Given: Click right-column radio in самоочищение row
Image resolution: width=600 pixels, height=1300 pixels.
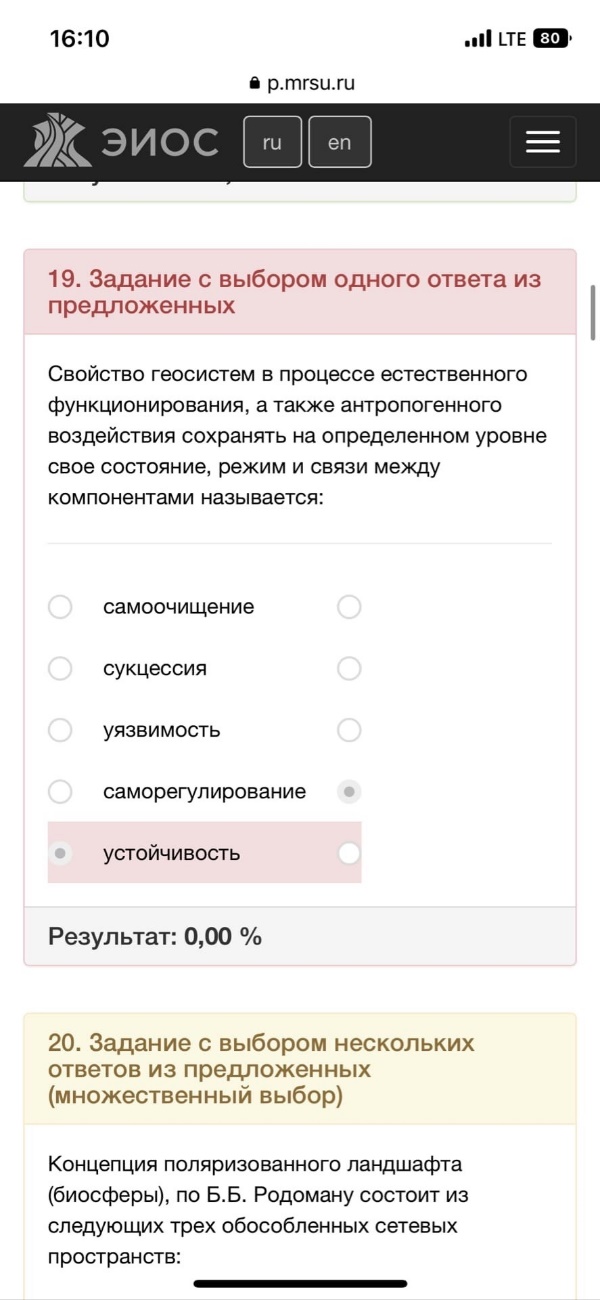Looking at the screenshot, I should (349, 607).
